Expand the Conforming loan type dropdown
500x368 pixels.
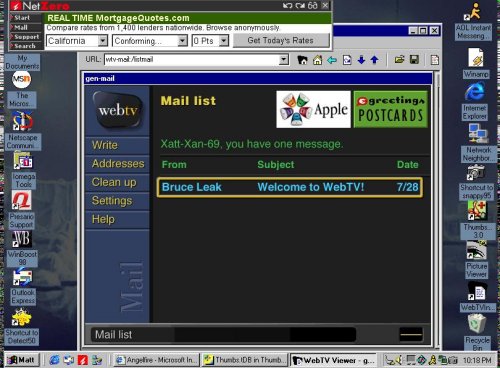(x=182, y=41)
